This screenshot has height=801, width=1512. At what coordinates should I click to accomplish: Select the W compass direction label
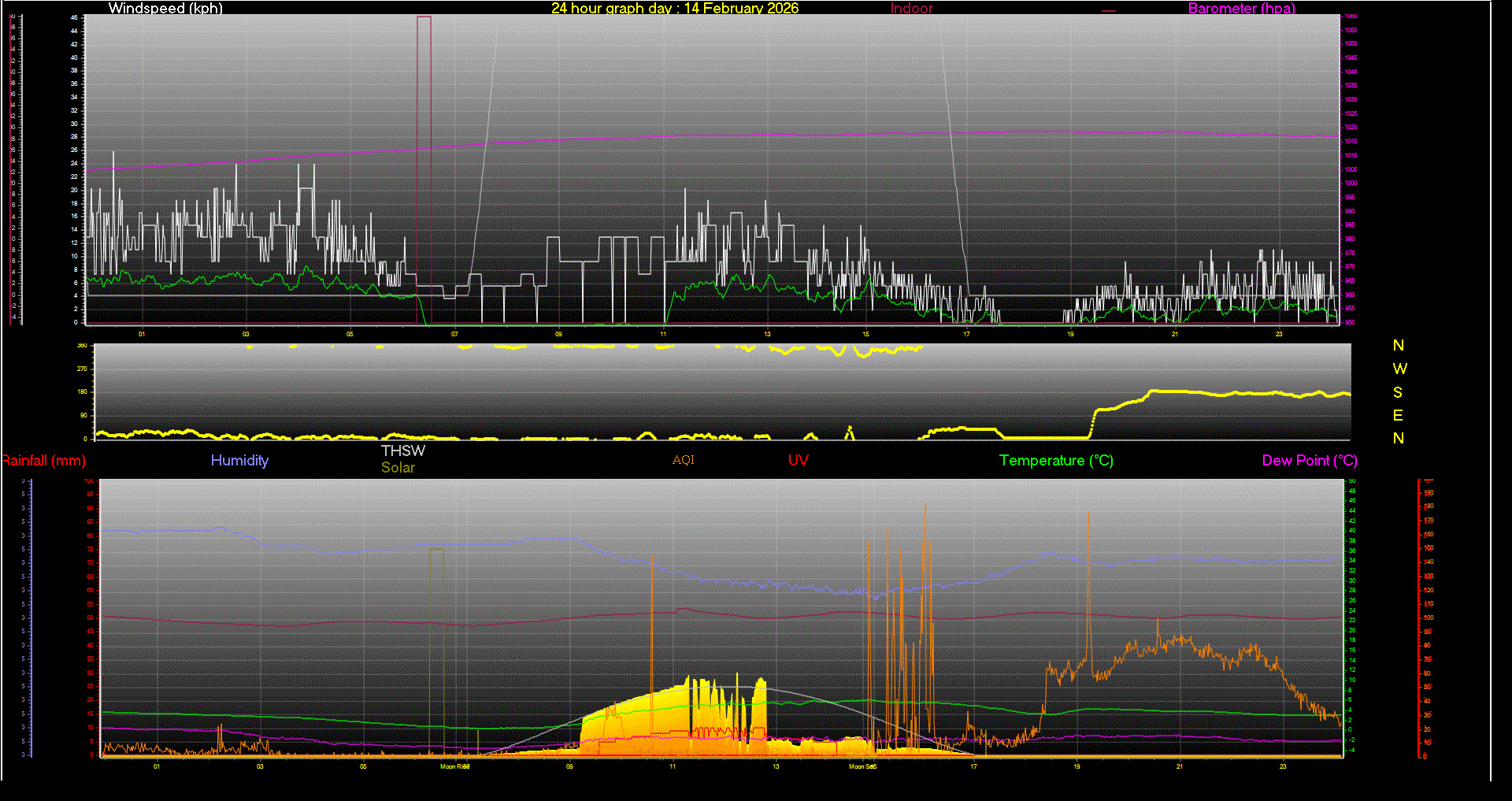click(1399, 369)
